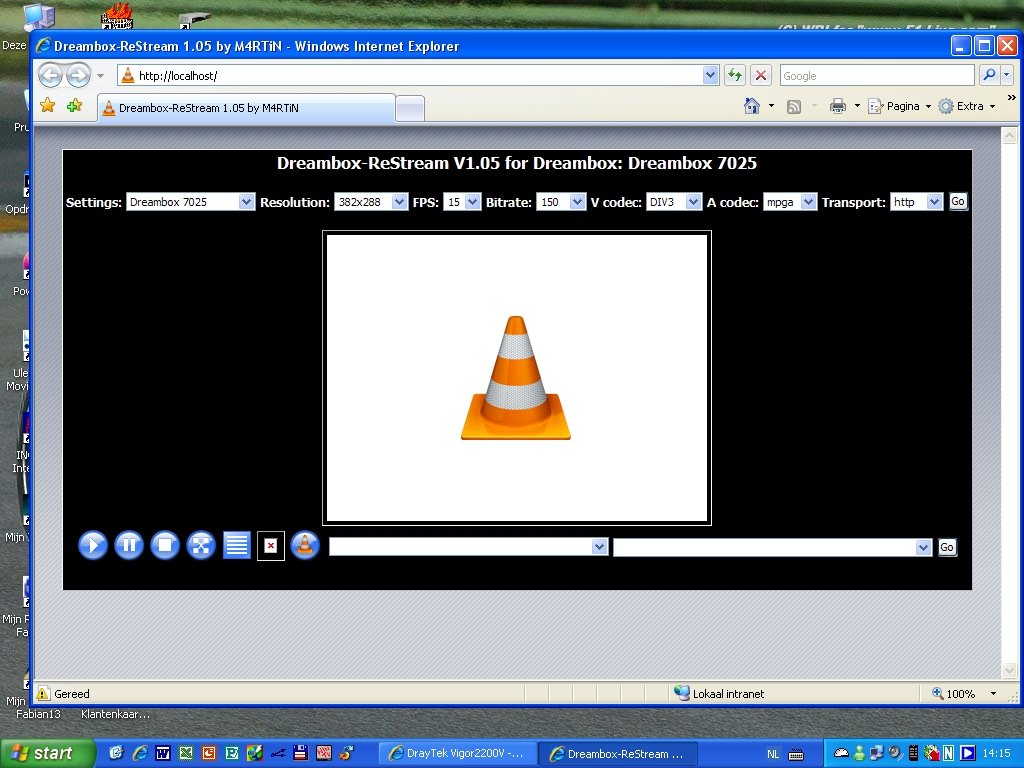Click the Print icon
The image size is (1024, 768).
[x=838, y=106]
